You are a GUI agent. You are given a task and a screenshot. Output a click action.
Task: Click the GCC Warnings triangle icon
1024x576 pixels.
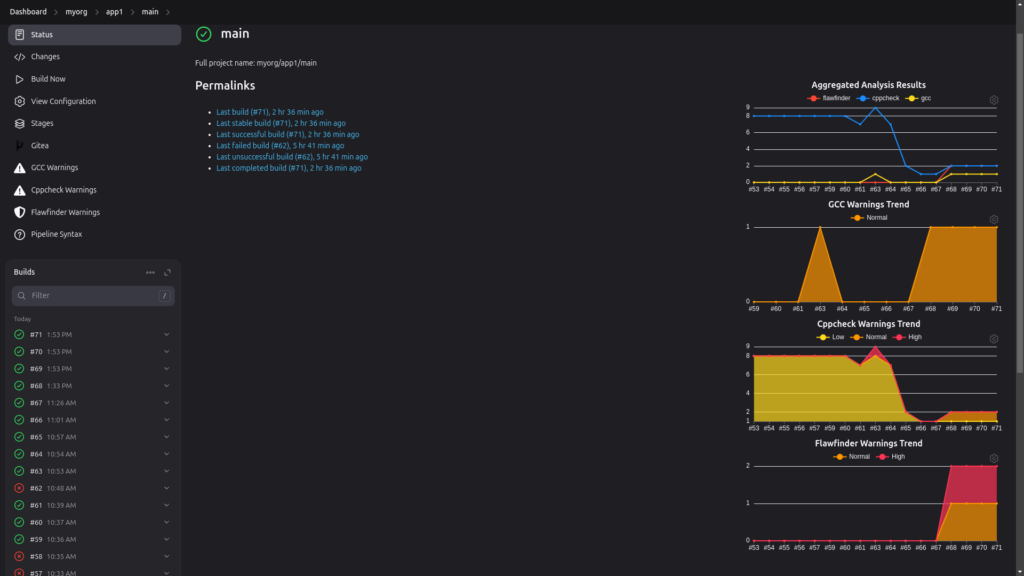pyautogui.click(x=20, y=168)
